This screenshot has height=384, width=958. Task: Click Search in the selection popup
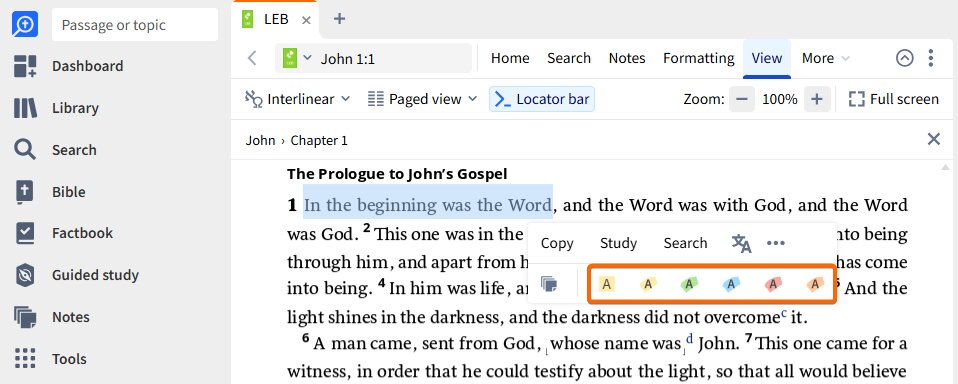pos(686,244)
